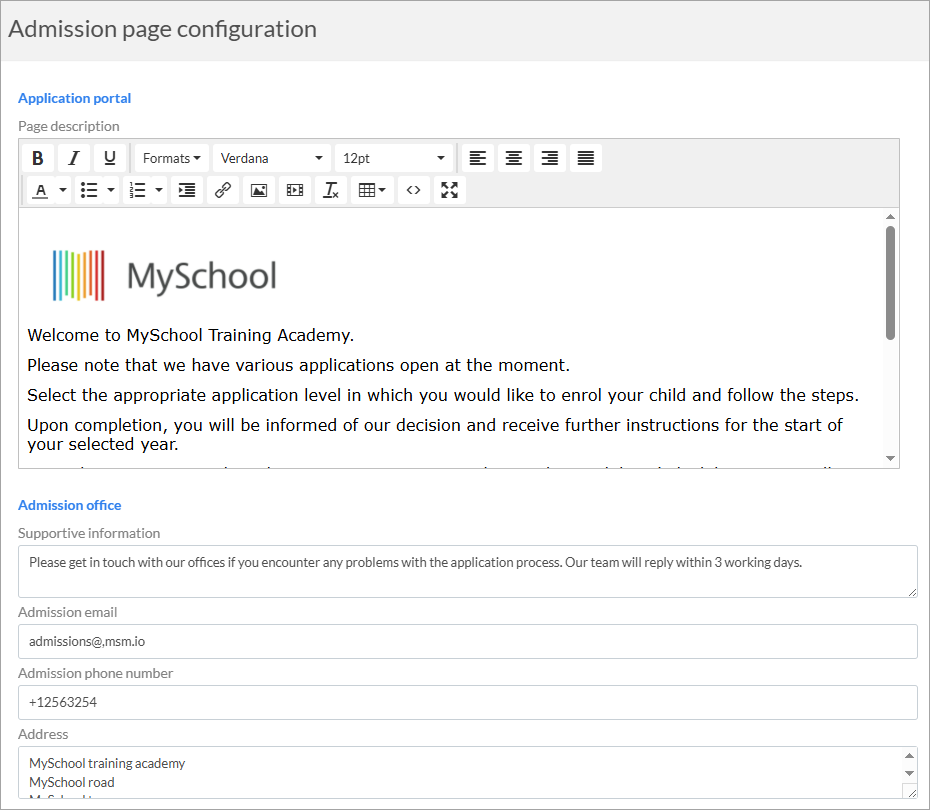Screen dimensions: 930x810
Task: Click the Insert link icon
Action: (222, 190)
